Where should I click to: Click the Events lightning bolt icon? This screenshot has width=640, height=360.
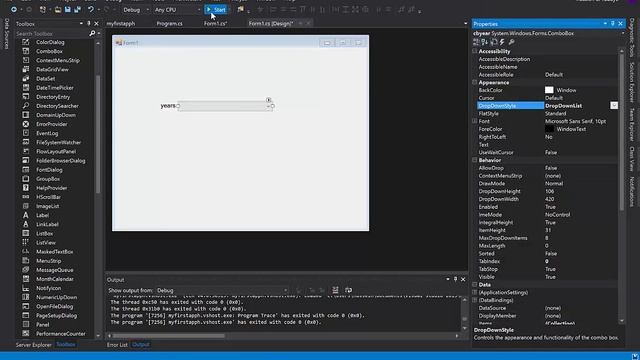502,42
